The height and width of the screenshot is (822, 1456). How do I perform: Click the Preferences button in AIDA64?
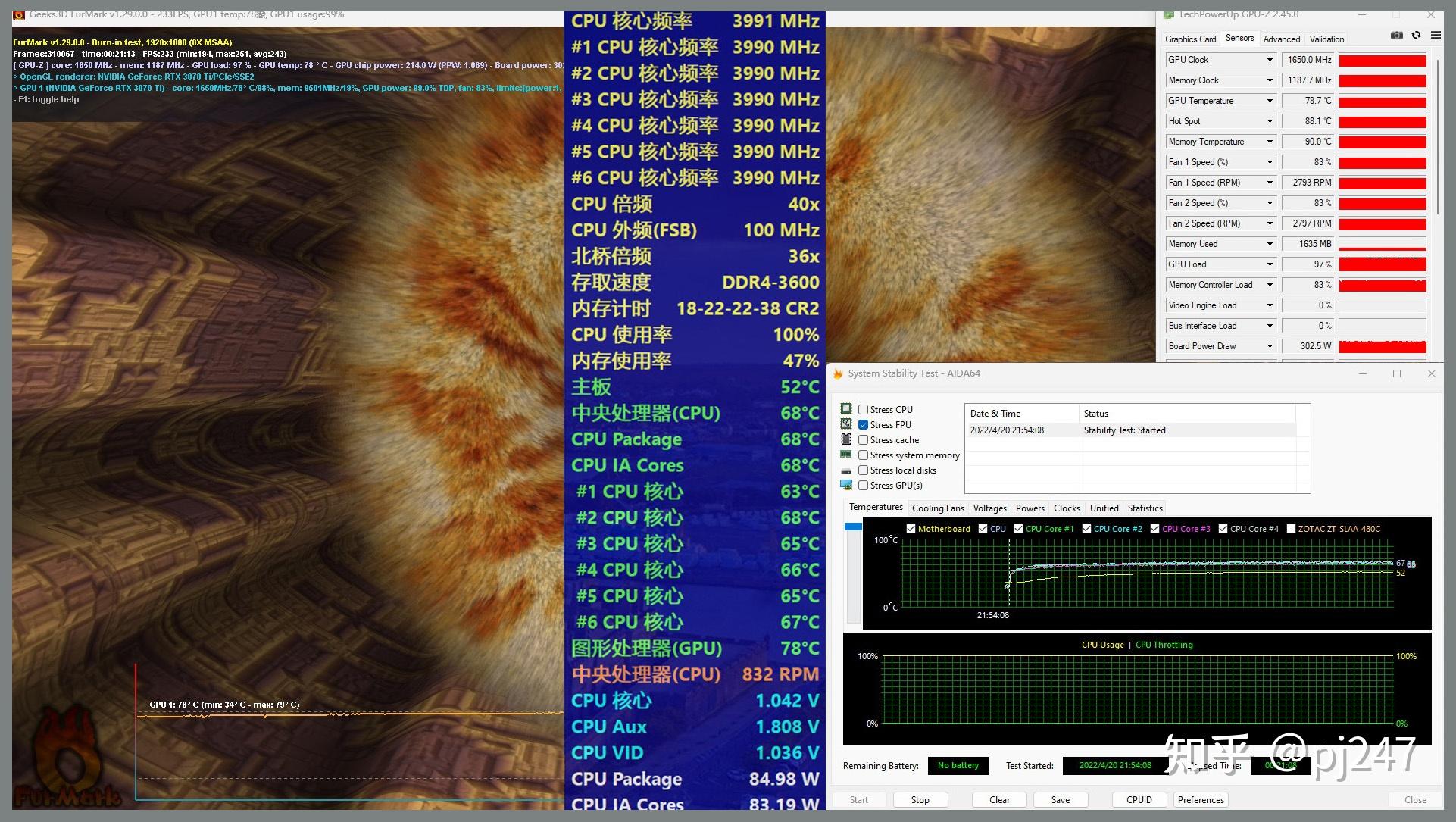(1201, 800)
